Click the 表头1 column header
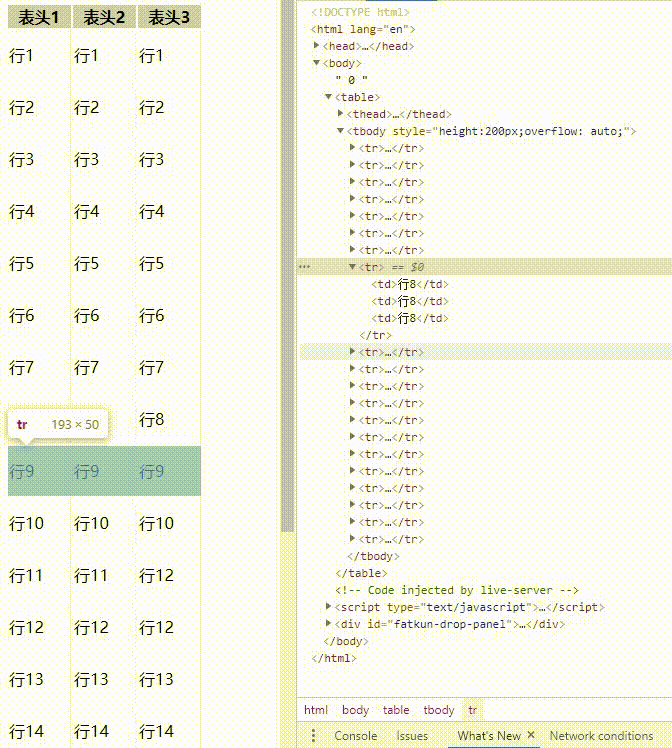The height and width of the screenshot is (748, 672). pos(39,17)
